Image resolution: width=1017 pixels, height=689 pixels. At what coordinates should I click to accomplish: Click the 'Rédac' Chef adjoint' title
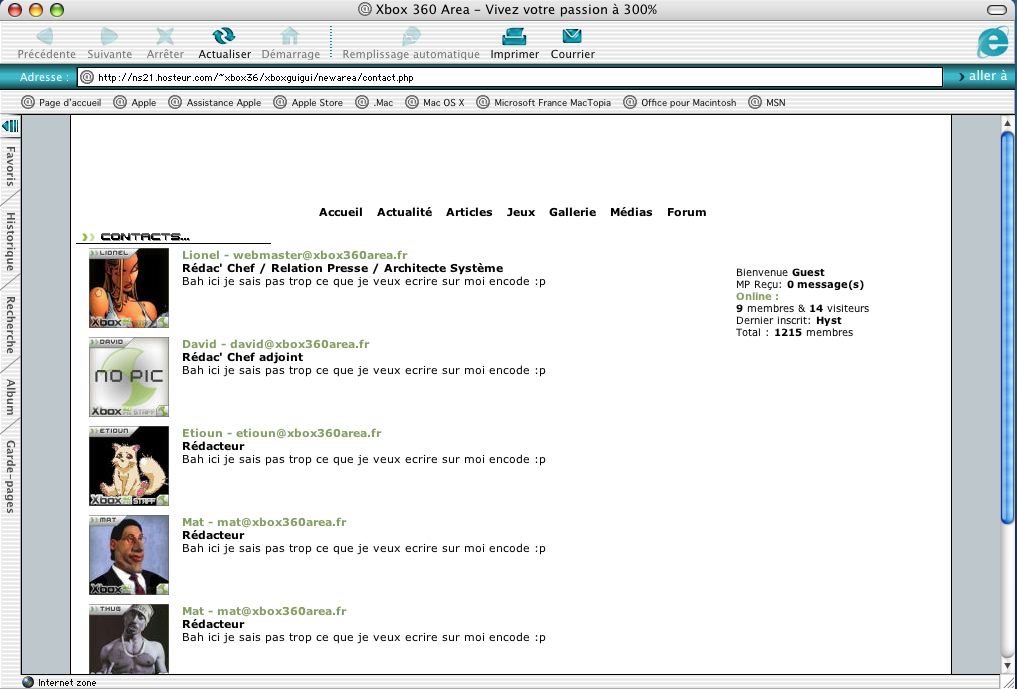click(x=243, y=357)
